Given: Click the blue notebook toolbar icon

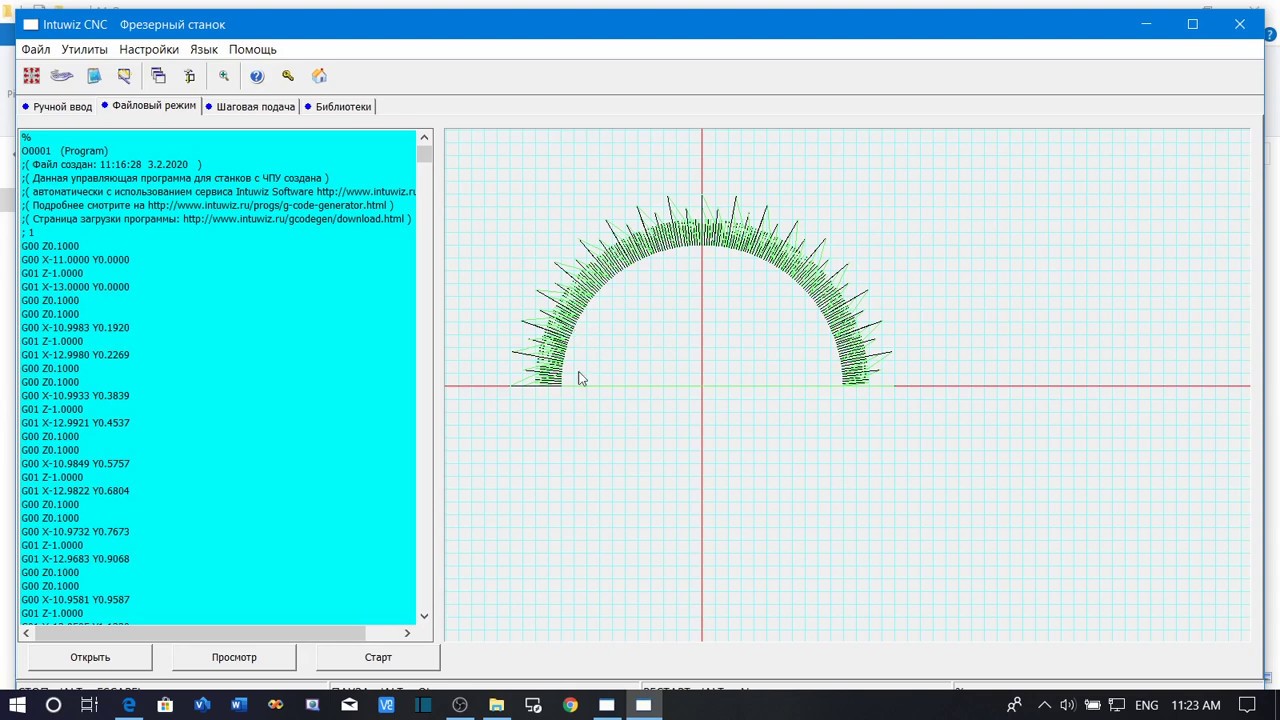Looking at the screenshot, I should [x=94, y=76].
